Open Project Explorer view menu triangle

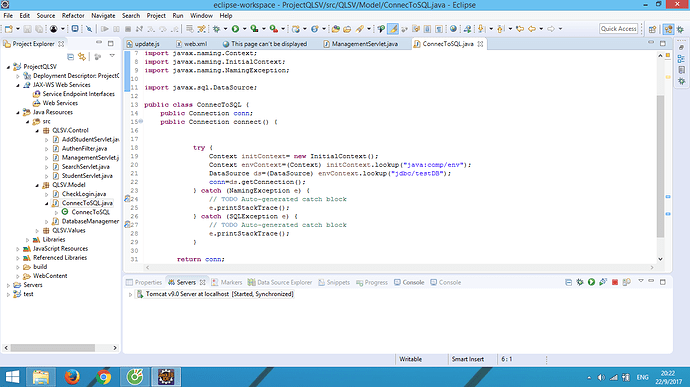[x=112, y=56]
